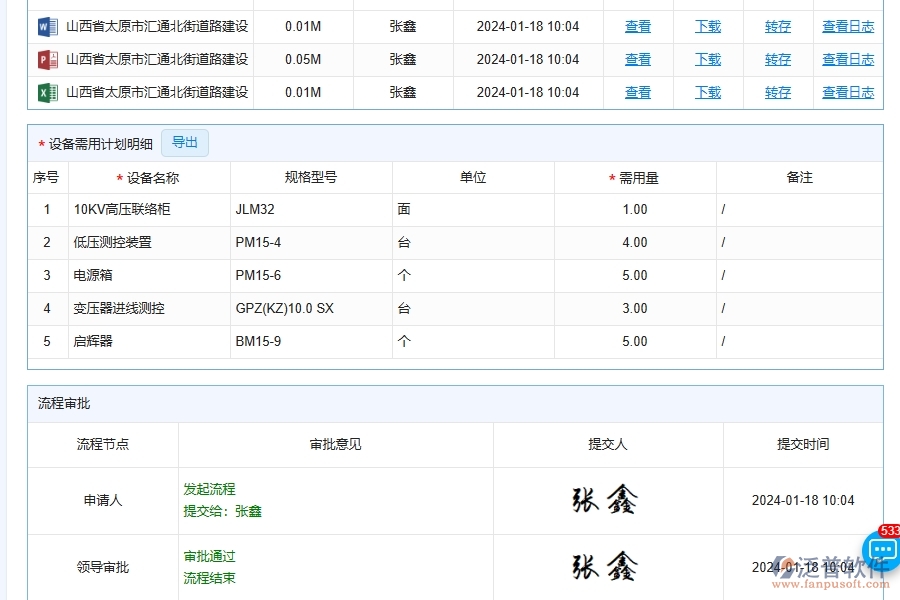Viewport: 900px width, 600px height.
Task: Click 下载 link on the PDF row
Action: coord(707,59)
